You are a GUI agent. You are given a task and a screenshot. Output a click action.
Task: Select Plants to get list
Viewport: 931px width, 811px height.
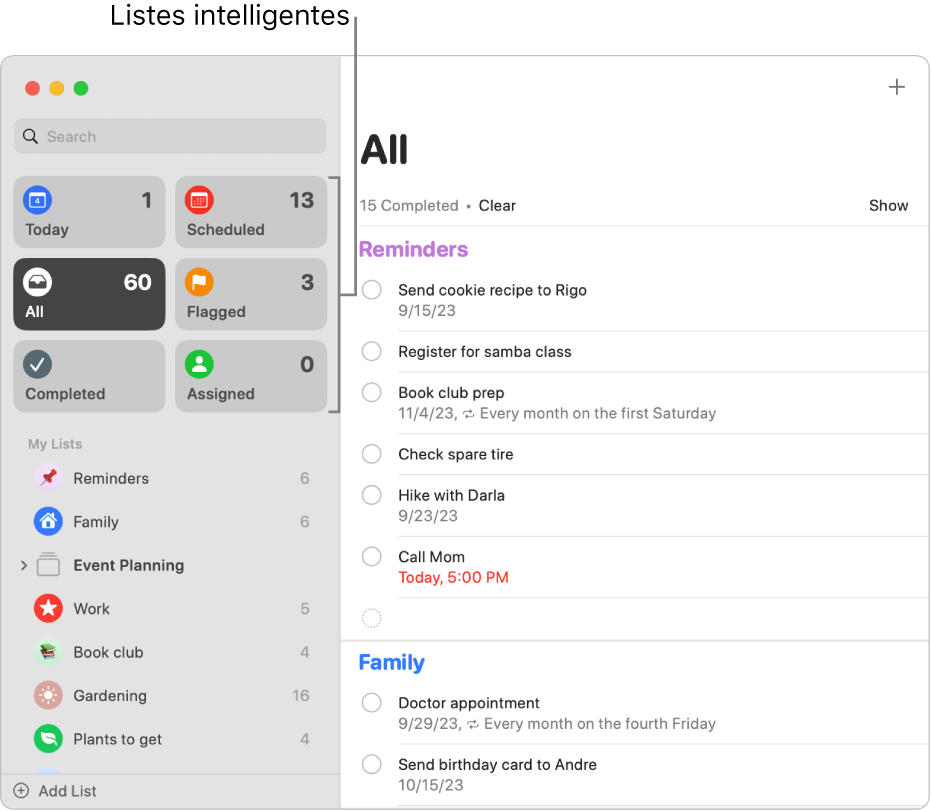point(118,739)
